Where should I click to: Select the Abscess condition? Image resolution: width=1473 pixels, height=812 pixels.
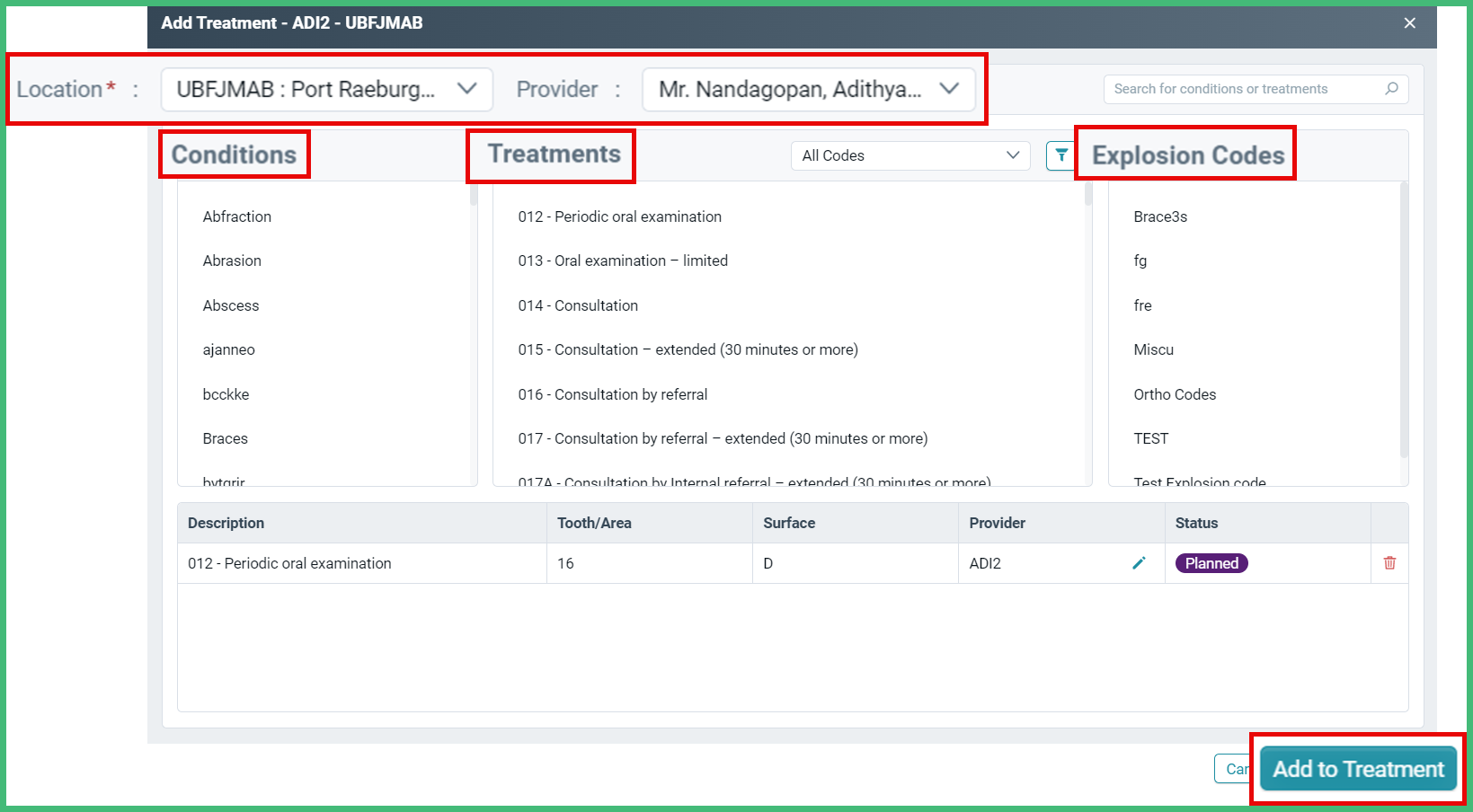pyautogui.click(x=231, y=305)
